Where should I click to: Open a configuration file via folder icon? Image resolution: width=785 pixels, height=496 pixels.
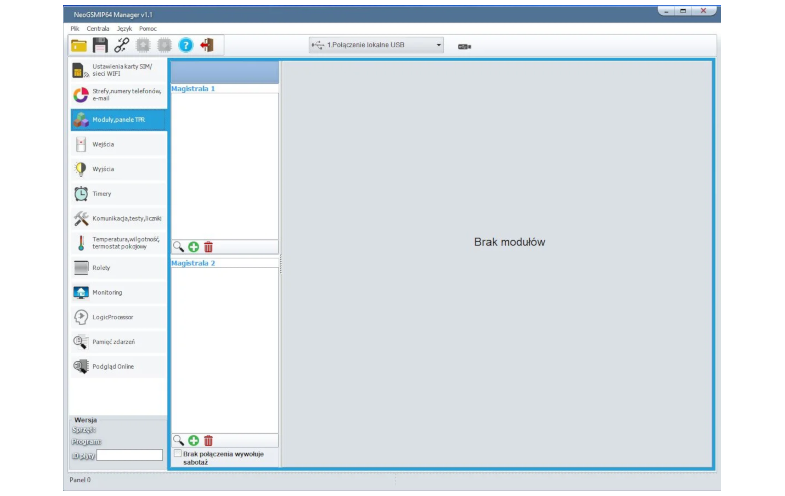(79, 46)
